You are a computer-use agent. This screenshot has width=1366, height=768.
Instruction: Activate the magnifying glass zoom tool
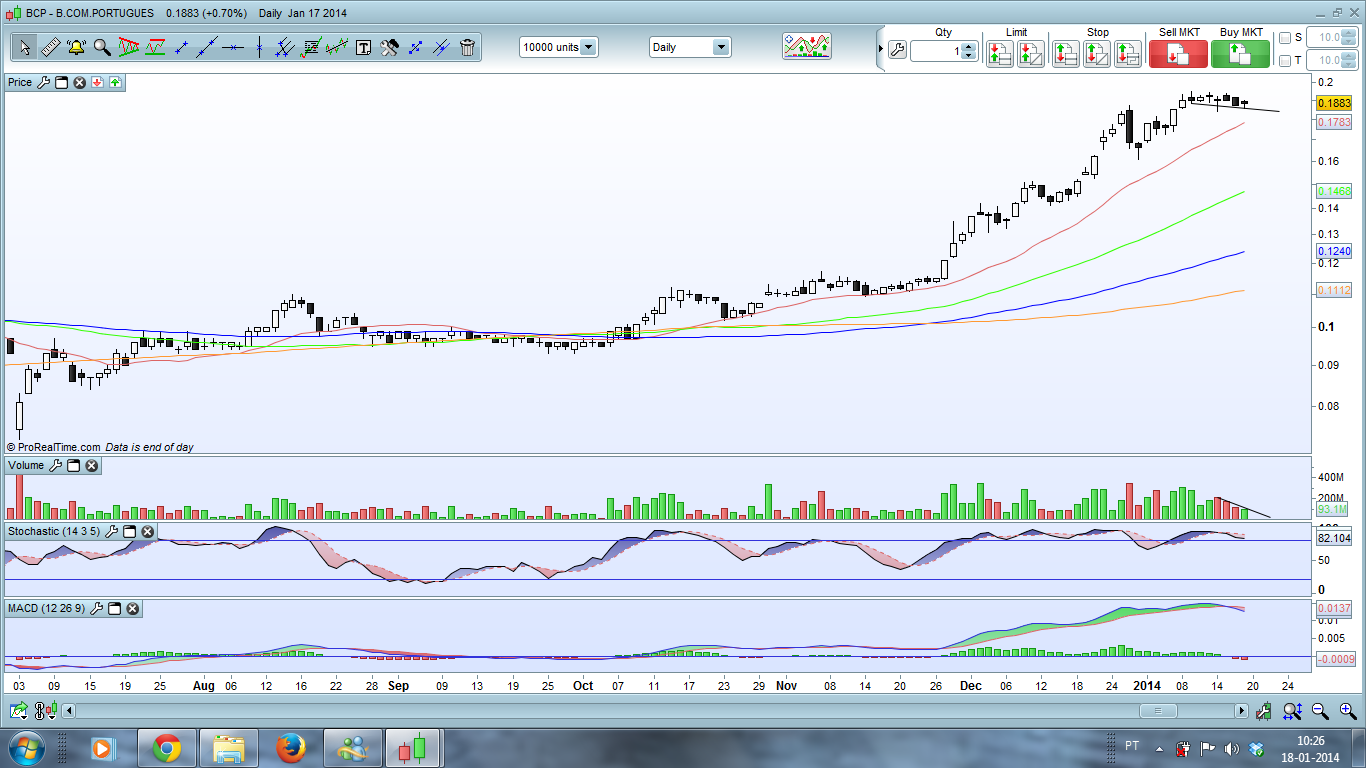(x=102, y=47)
